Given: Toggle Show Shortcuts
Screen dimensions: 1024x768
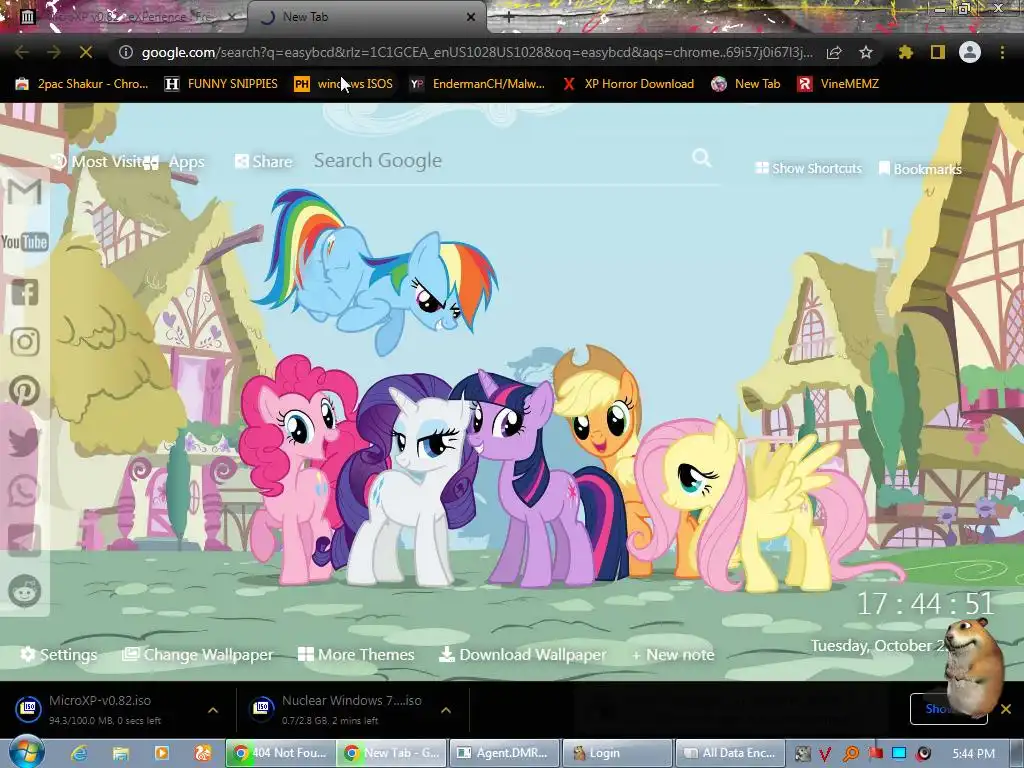Looking at the screenshot, I should pyautogui.click(x=808, y=168).
